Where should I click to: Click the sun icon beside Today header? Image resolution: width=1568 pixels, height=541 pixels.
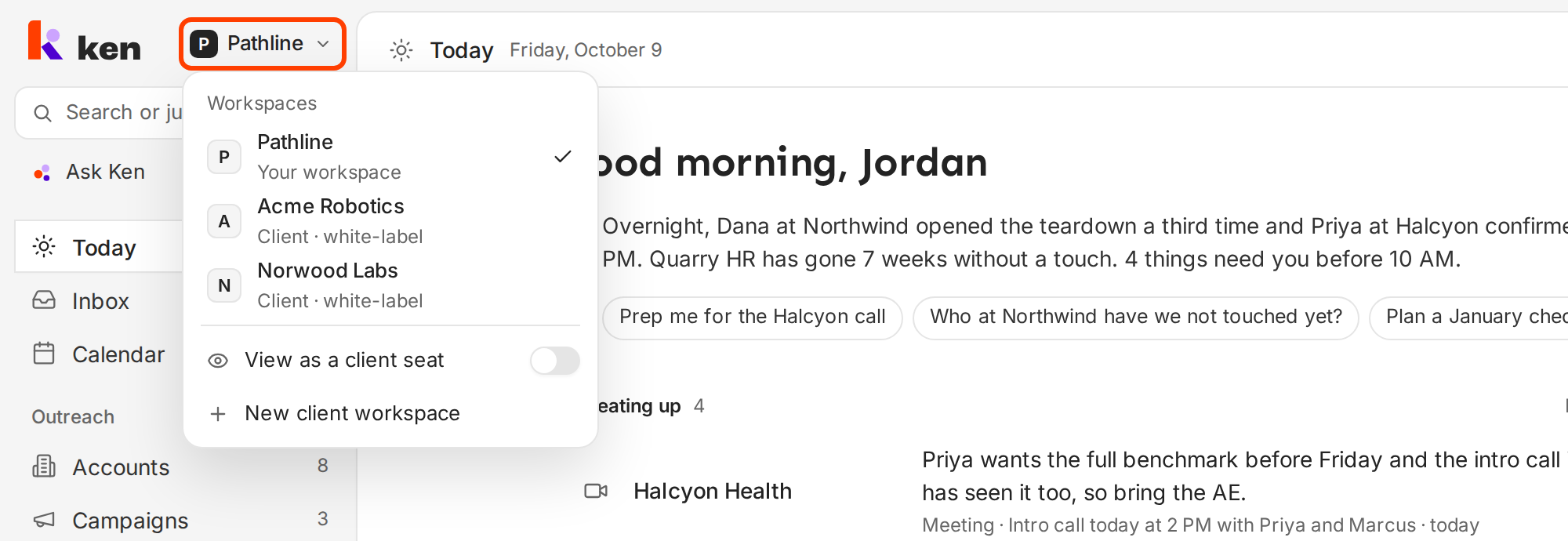coord(401,51)
